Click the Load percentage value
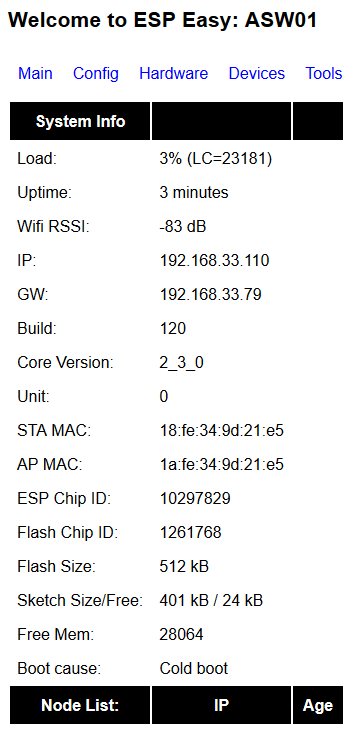 pyautogui.click(x=216, y=159)
